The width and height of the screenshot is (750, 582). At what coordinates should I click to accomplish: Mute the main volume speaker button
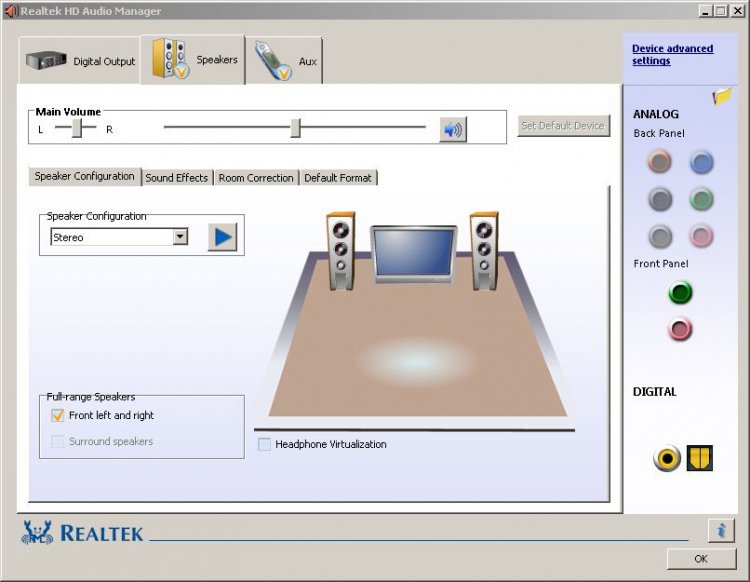tap(453, 129)
